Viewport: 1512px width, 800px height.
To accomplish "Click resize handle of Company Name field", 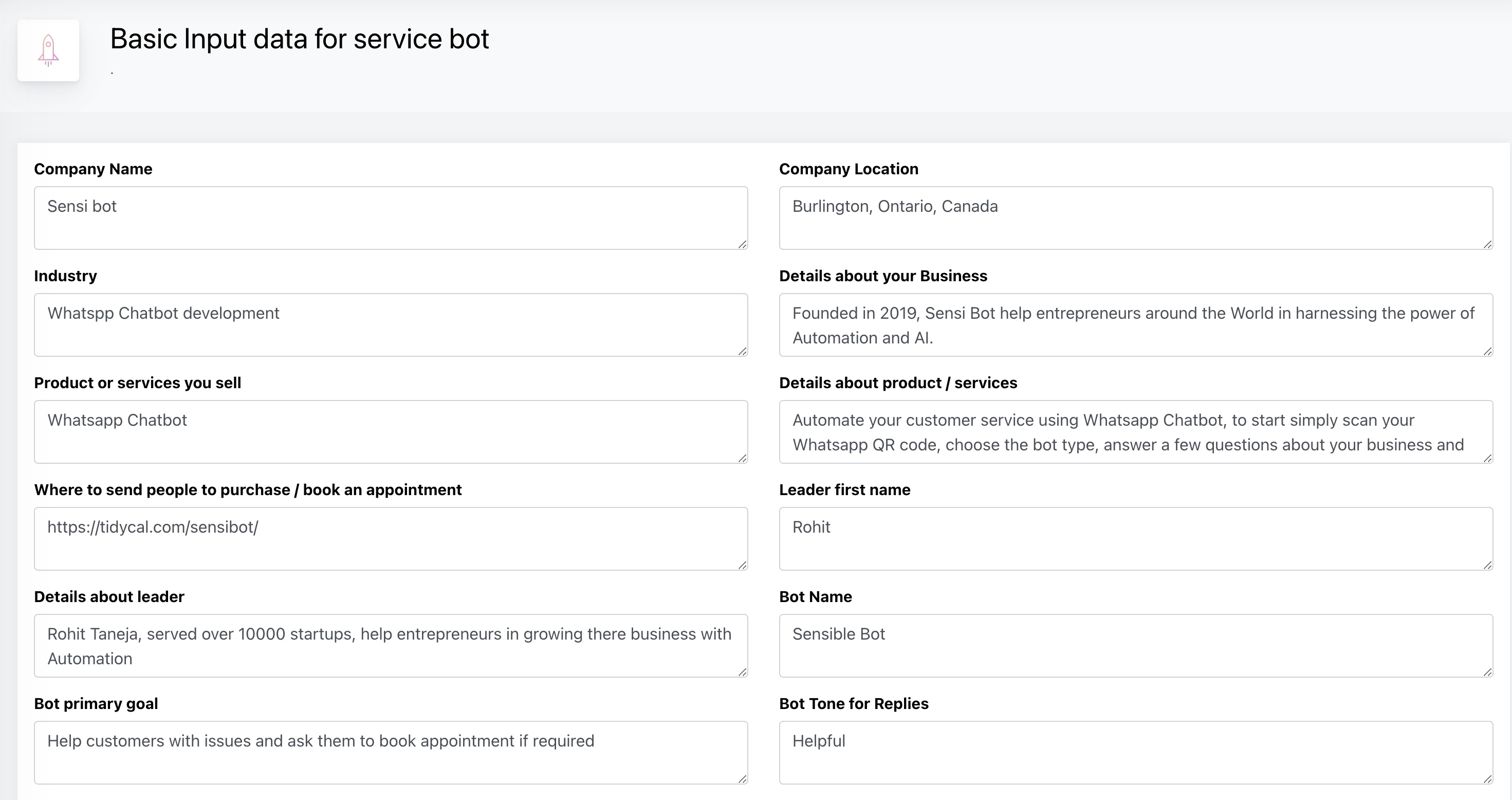I will (x=743, y=244).
